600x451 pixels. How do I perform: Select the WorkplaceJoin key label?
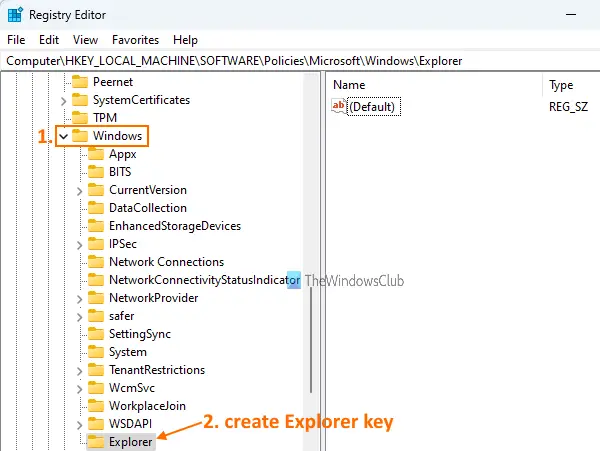[147, 405]
